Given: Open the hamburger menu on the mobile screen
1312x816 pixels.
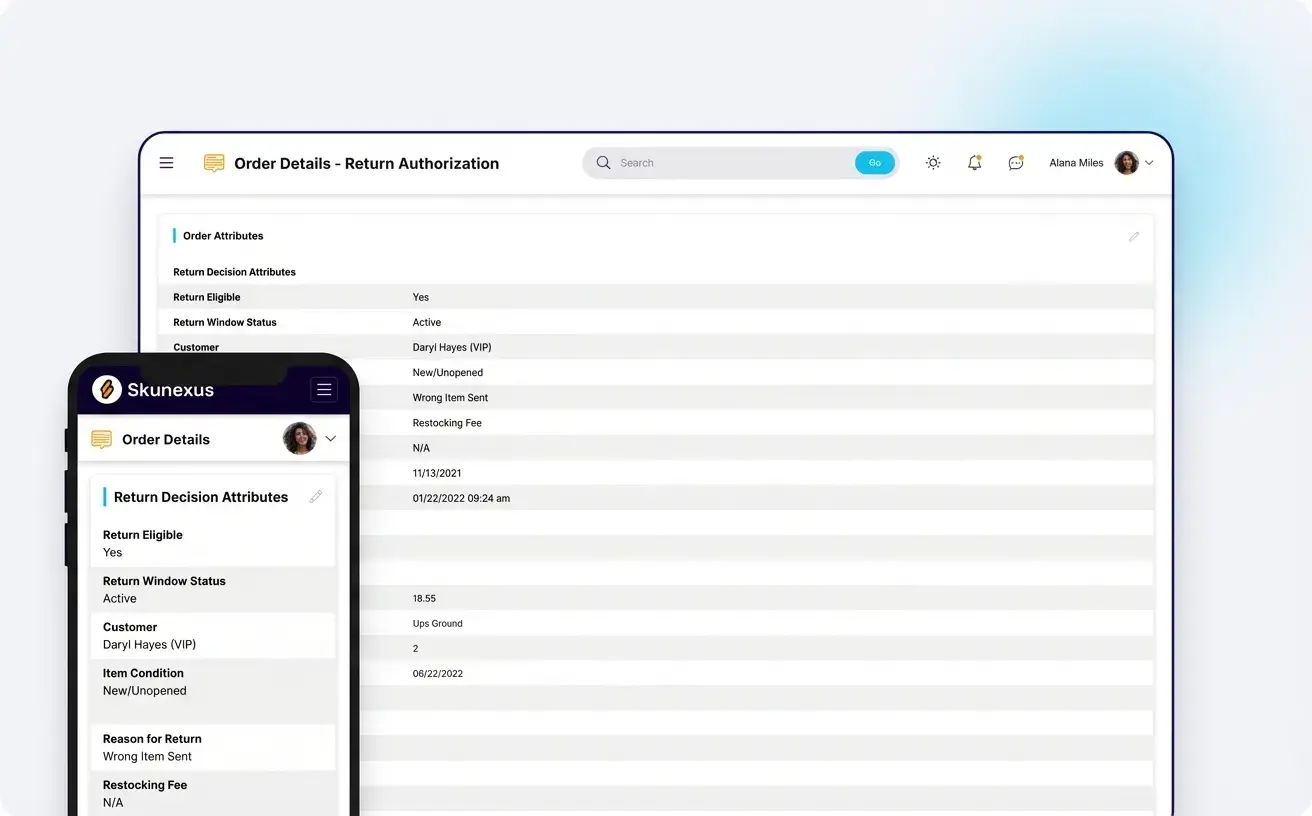Looking at the screenshot, I should [x=323, y=389].
